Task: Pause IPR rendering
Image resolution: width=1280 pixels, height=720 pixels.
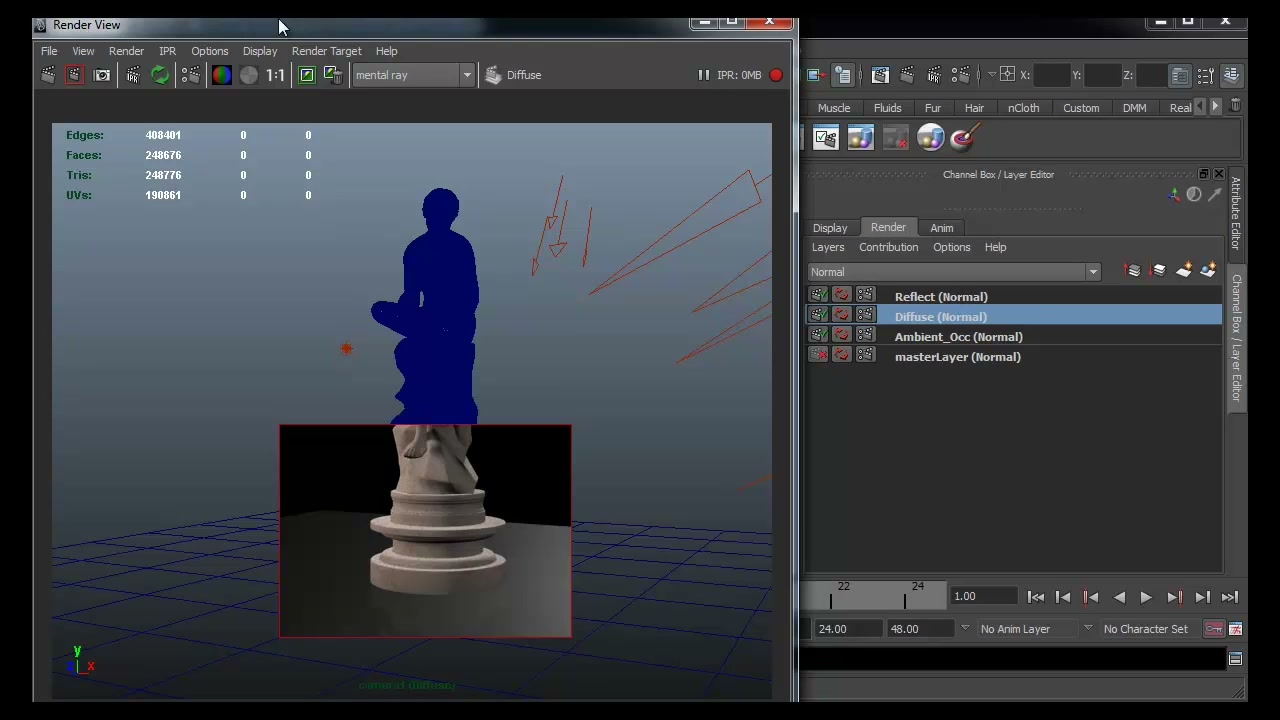Action: [x=703, y=75]
